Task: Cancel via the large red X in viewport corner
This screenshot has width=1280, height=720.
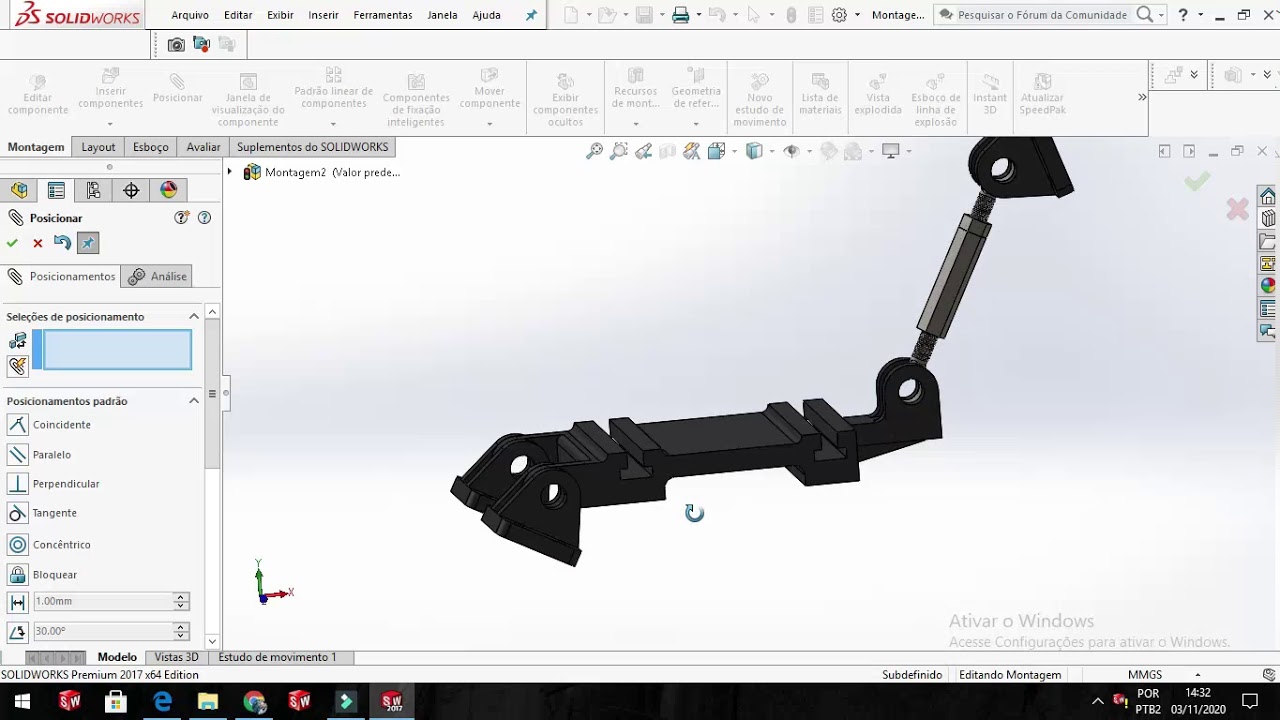Action: click(1237, 209)
